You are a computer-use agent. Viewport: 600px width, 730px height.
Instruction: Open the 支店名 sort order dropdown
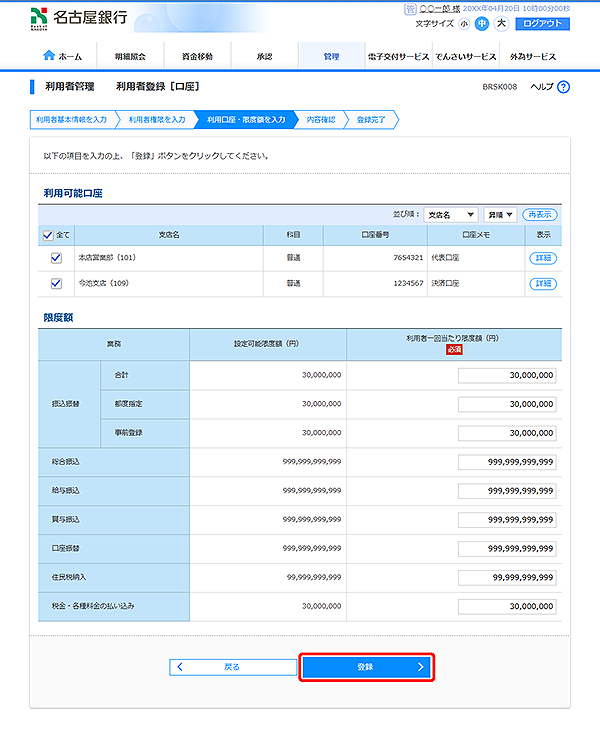coord(449,215)
